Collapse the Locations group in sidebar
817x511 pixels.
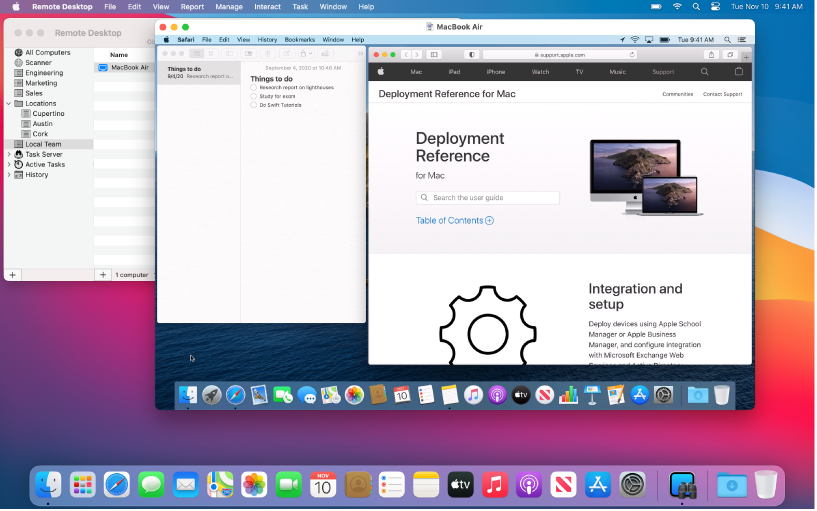(x=9, y=103)
